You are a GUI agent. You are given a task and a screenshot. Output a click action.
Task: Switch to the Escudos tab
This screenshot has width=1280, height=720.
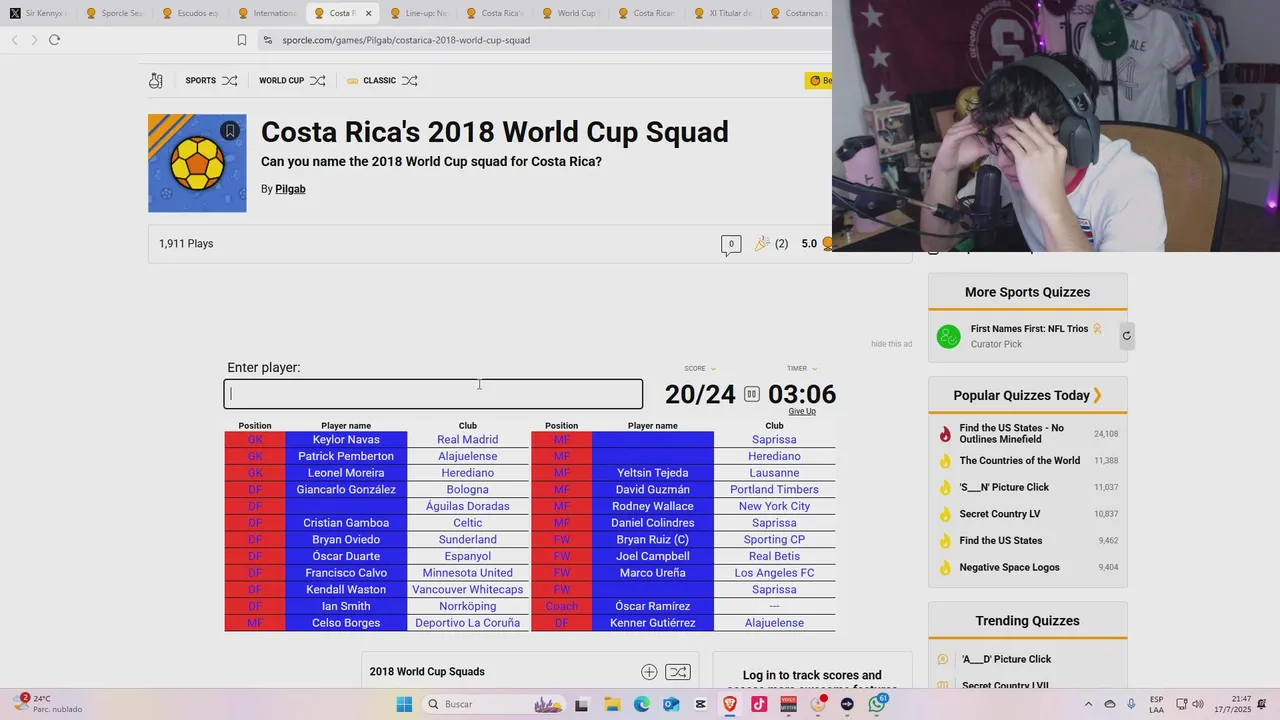tap(190, 14)
